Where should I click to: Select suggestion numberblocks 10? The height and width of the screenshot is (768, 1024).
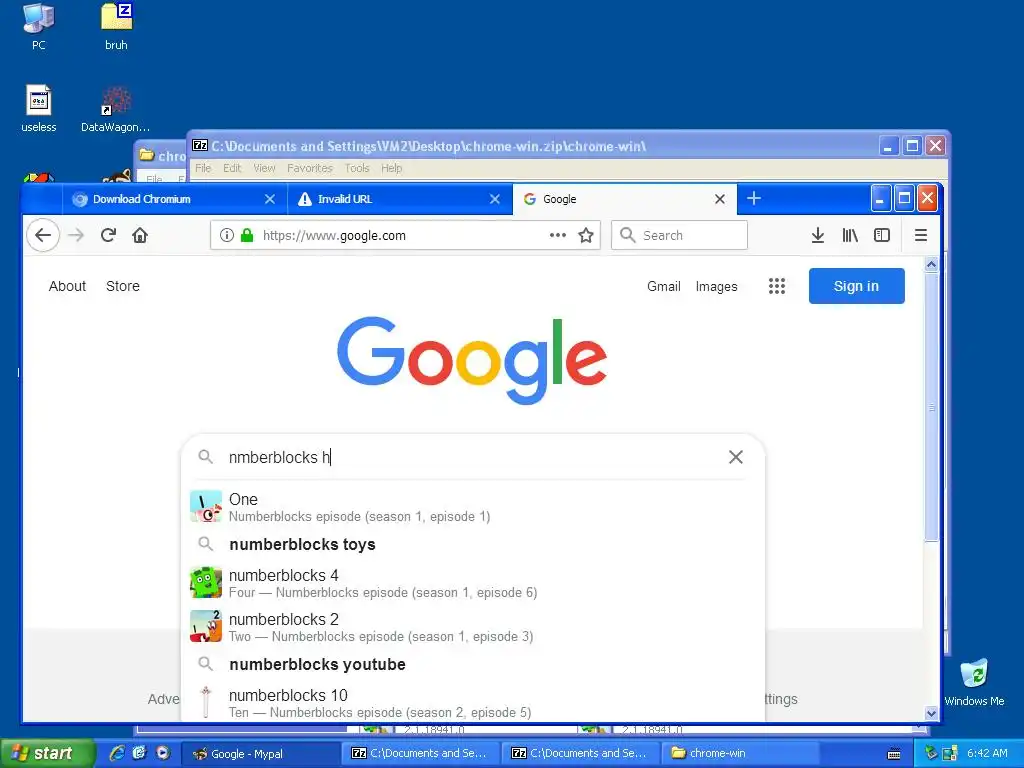click(x=473, y=703)
